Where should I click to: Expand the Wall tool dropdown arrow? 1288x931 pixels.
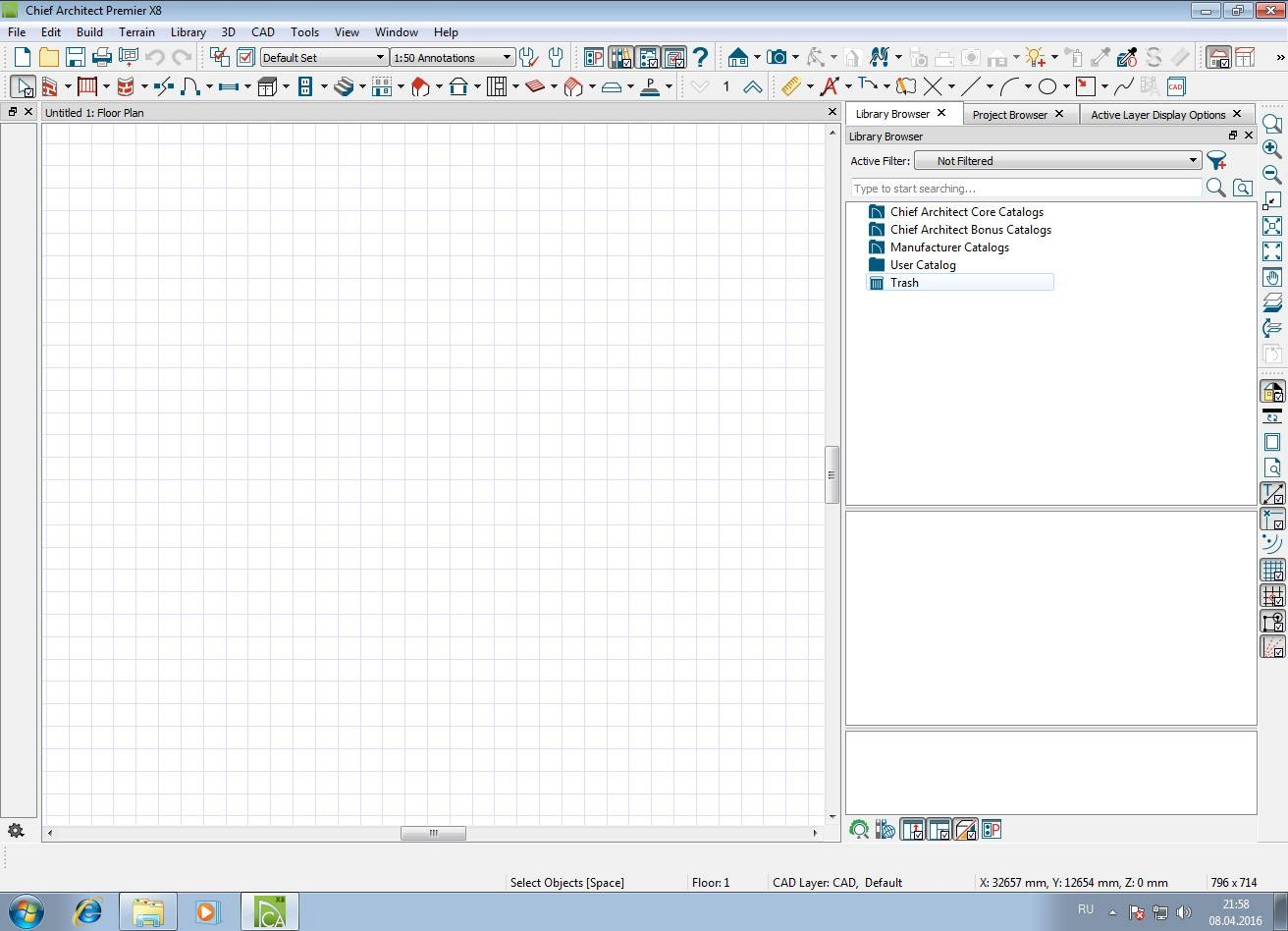[68, 86]
